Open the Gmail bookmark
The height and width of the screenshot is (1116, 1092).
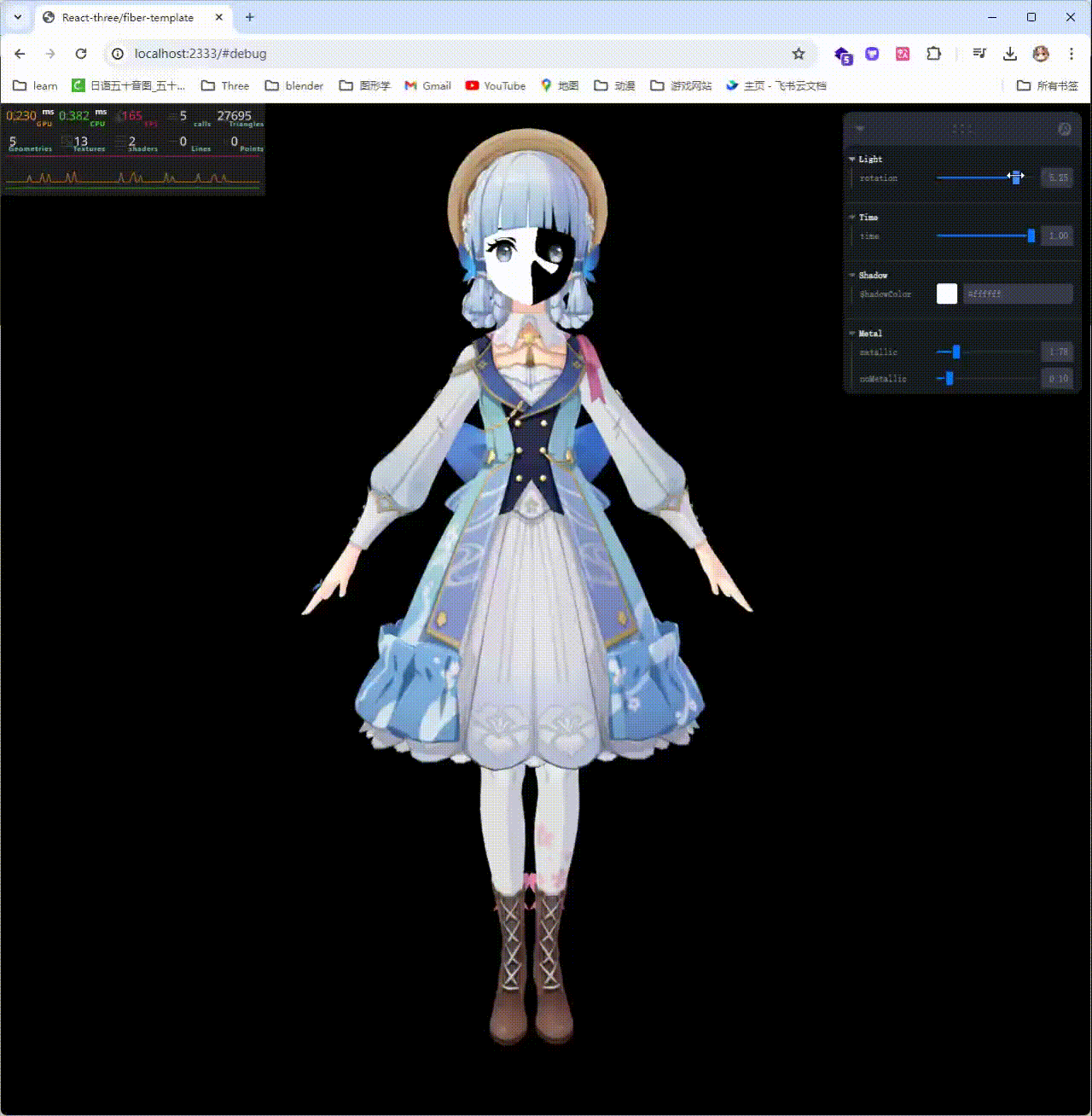427,85
